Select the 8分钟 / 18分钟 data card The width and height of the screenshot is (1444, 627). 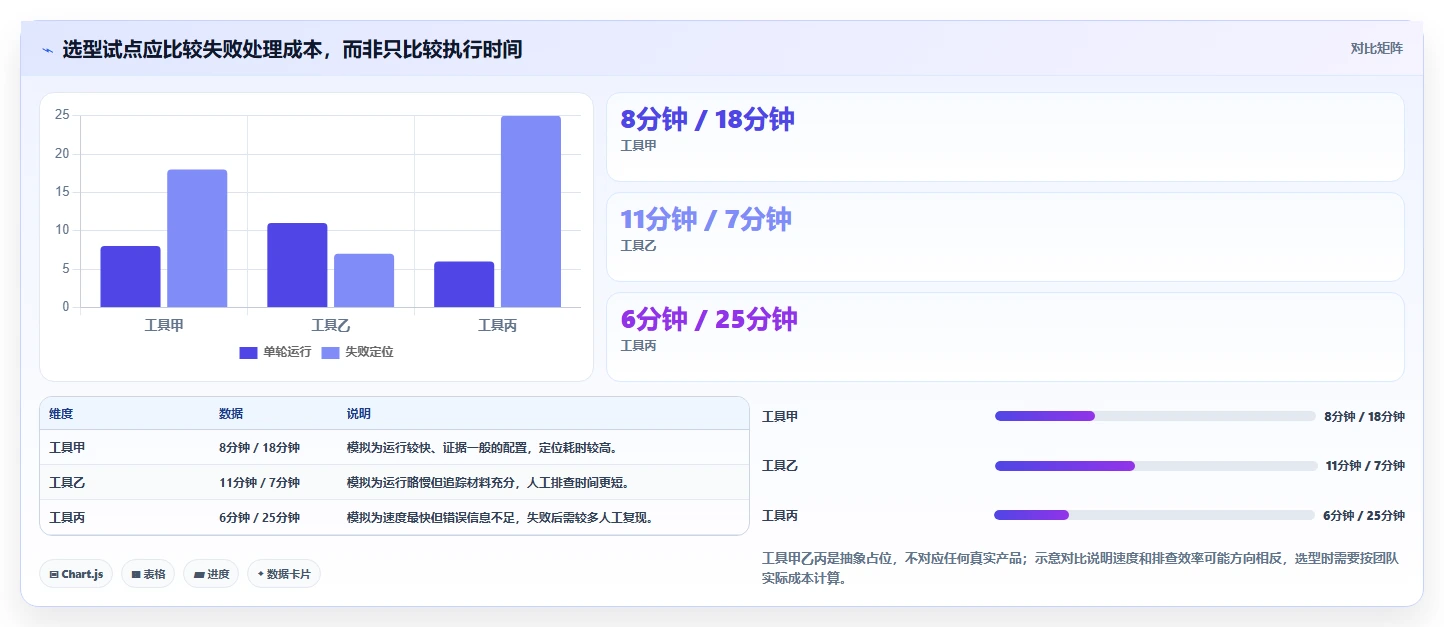1005,137
